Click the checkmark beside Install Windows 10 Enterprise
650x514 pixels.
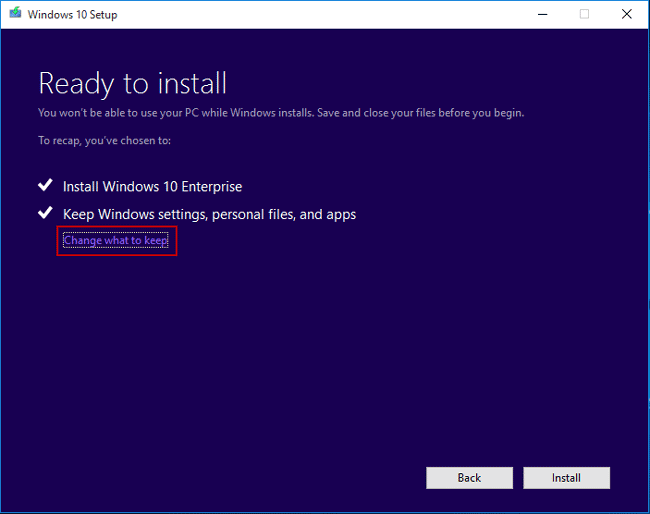(45, 185)
